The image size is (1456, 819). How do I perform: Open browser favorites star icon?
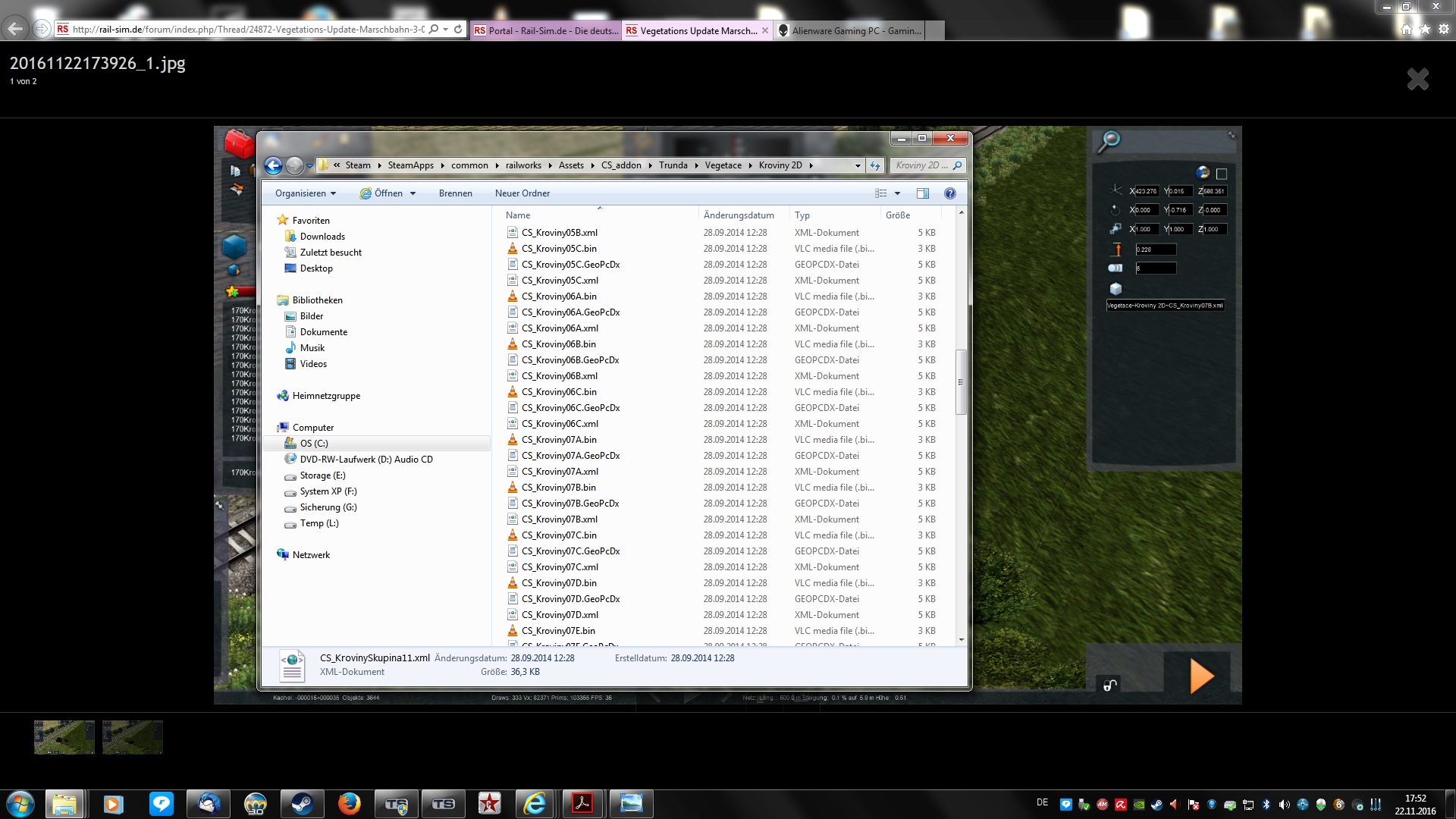(1425, 30)
